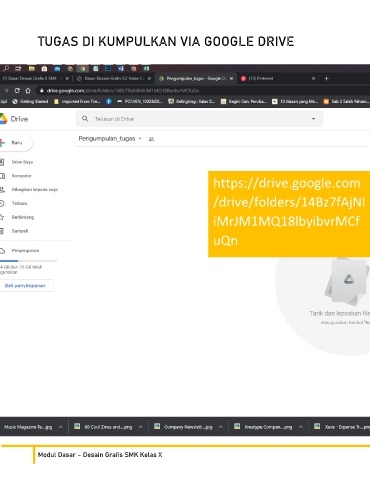This screenshot has width=370, height=480.
Task: Switch to Dasar-Desain-Grafis-C2-Kelas-X tab
Action: 114,79
